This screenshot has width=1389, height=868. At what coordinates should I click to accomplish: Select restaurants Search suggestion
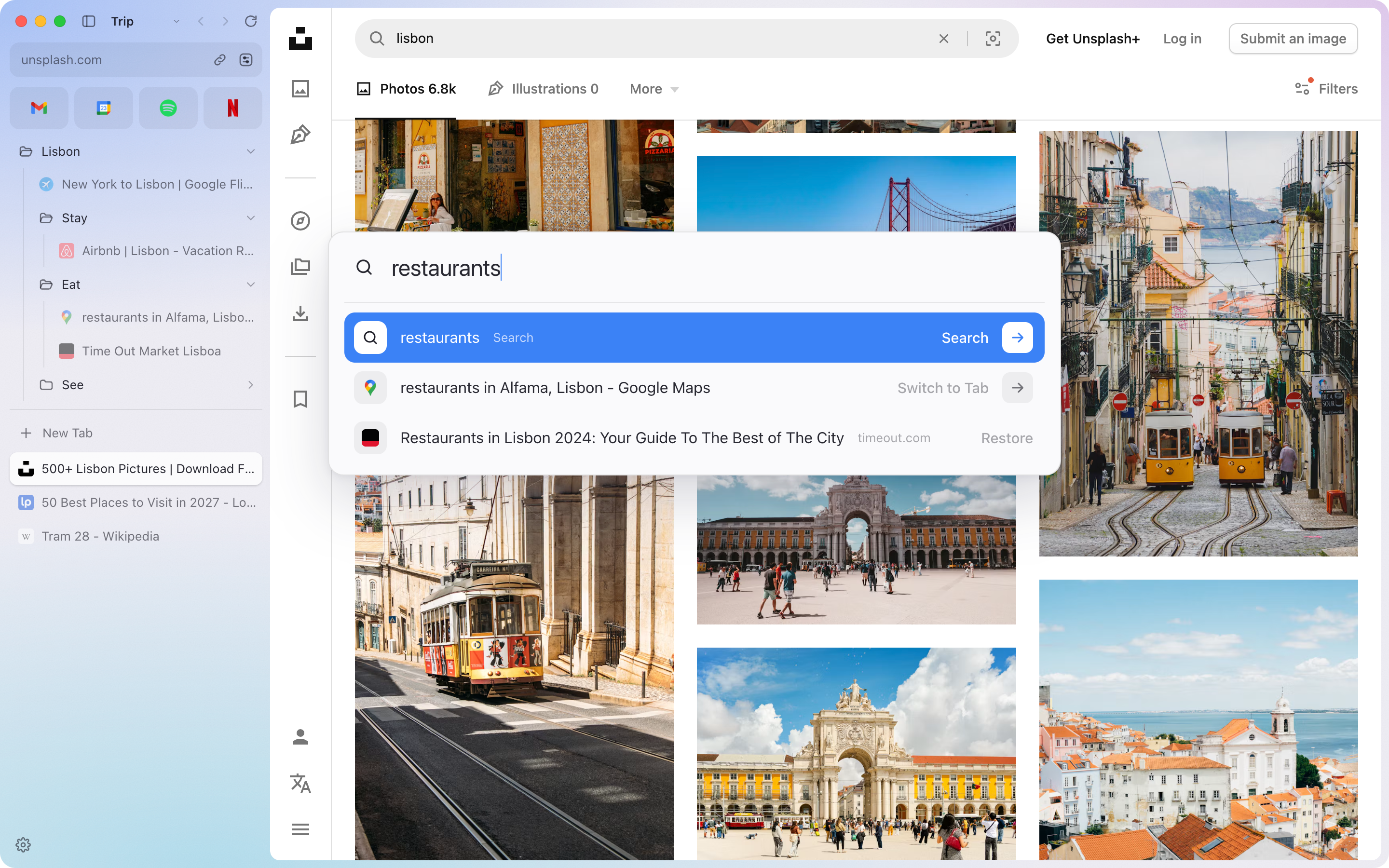point(694,338)
